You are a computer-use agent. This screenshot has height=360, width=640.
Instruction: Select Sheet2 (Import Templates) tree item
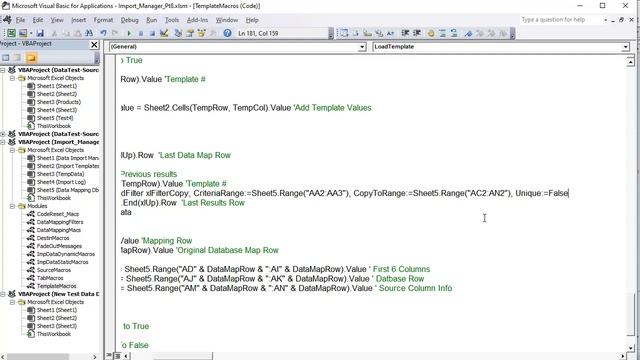coord(68,166)
